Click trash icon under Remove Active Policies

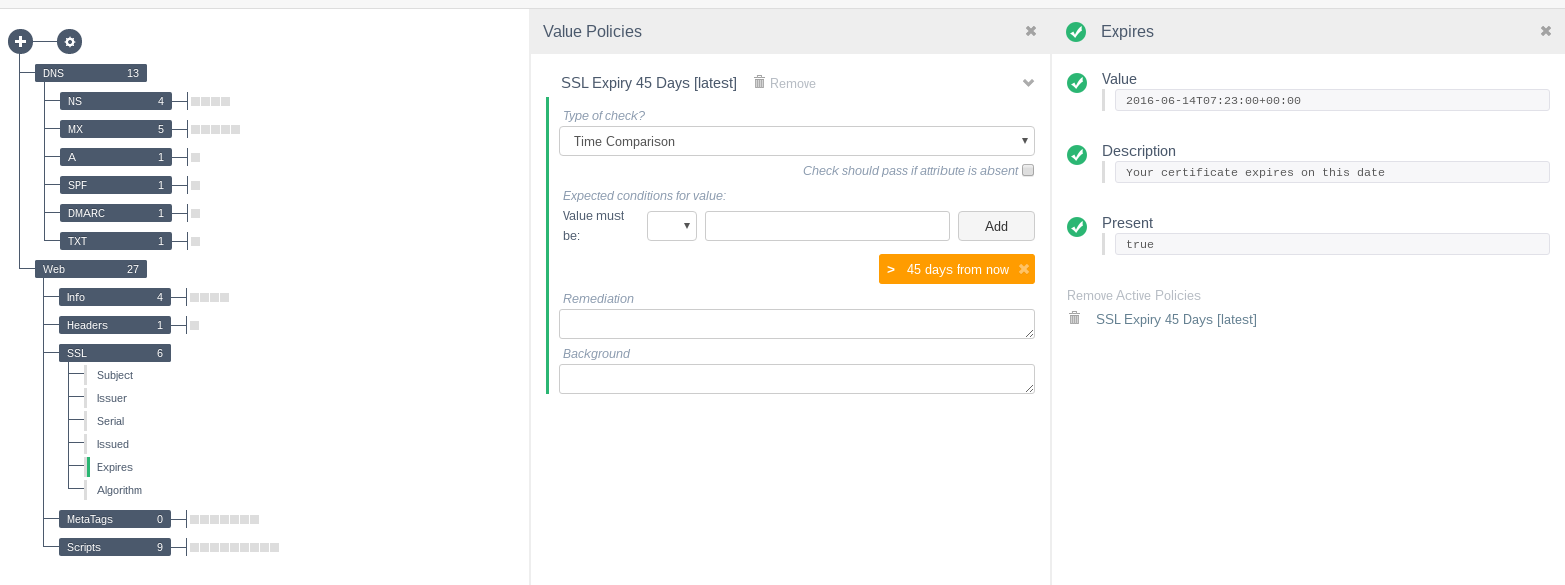pyautogui.click(x=1075, y=318)
